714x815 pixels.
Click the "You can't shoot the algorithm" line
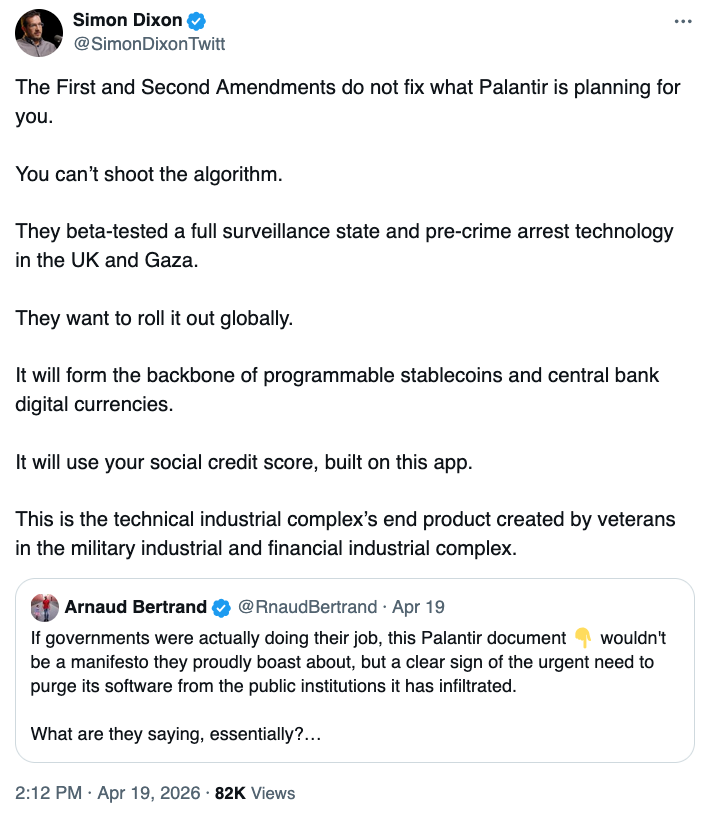click(150, 174)
